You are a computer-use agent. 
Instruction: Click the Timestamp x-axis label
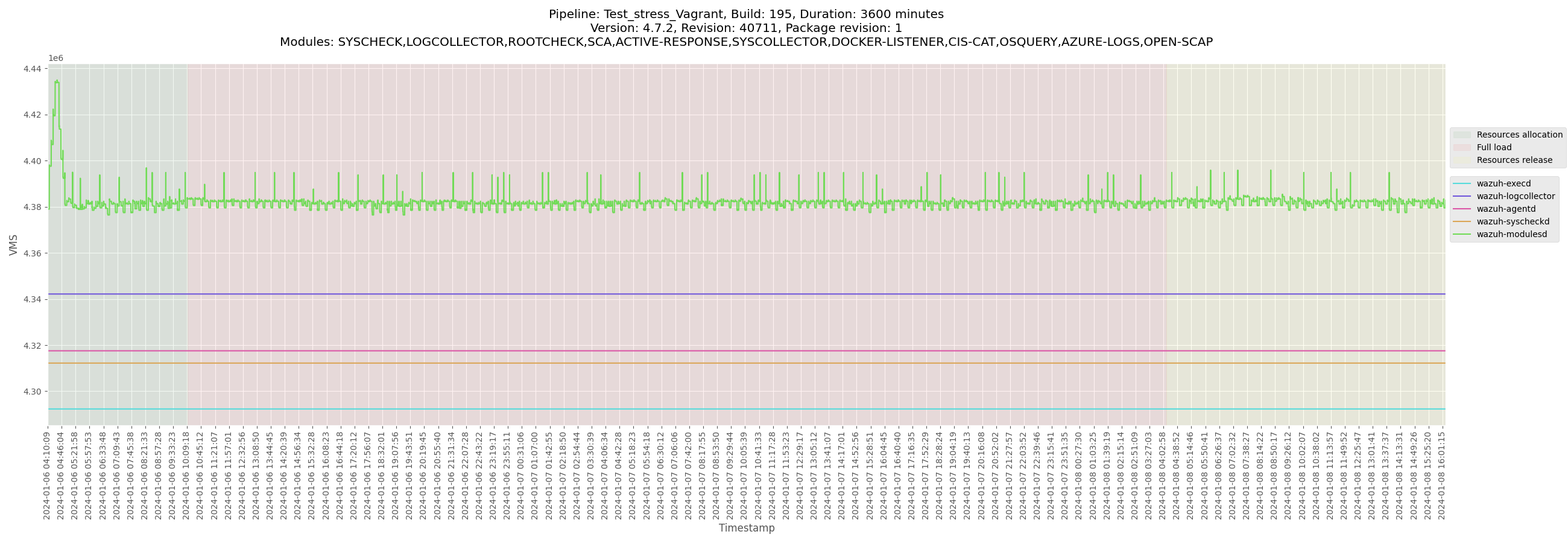746,528
